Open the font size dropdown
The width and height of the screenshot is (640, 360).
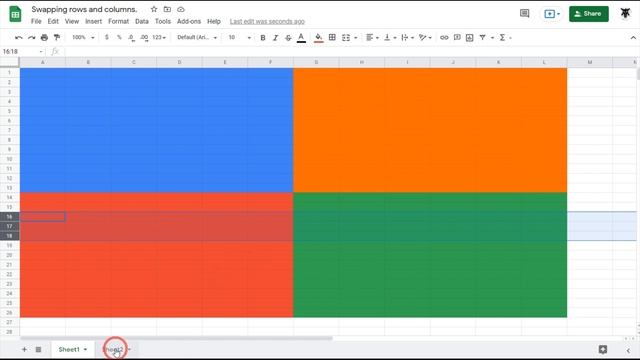click(x=239, y=38)
